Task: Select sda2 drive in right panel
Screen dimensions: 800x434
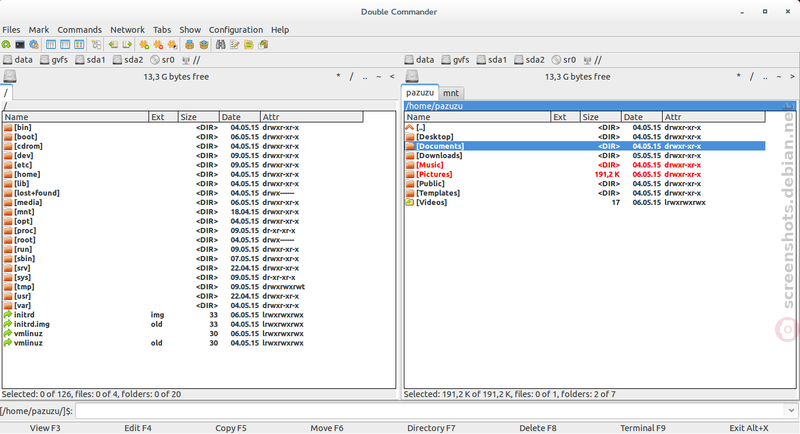Action: [529, 60]
